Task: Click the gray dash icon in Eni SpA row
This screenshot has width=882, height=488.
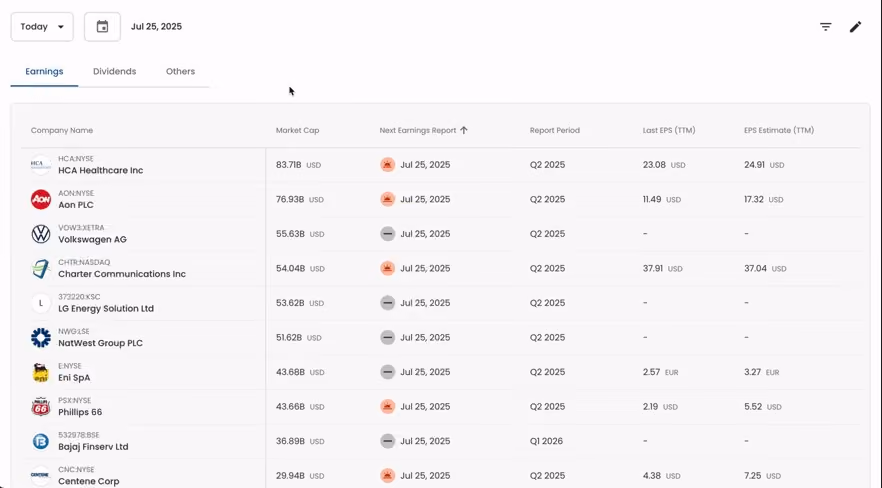Action: pyautogui.click(x=387, y=372)
